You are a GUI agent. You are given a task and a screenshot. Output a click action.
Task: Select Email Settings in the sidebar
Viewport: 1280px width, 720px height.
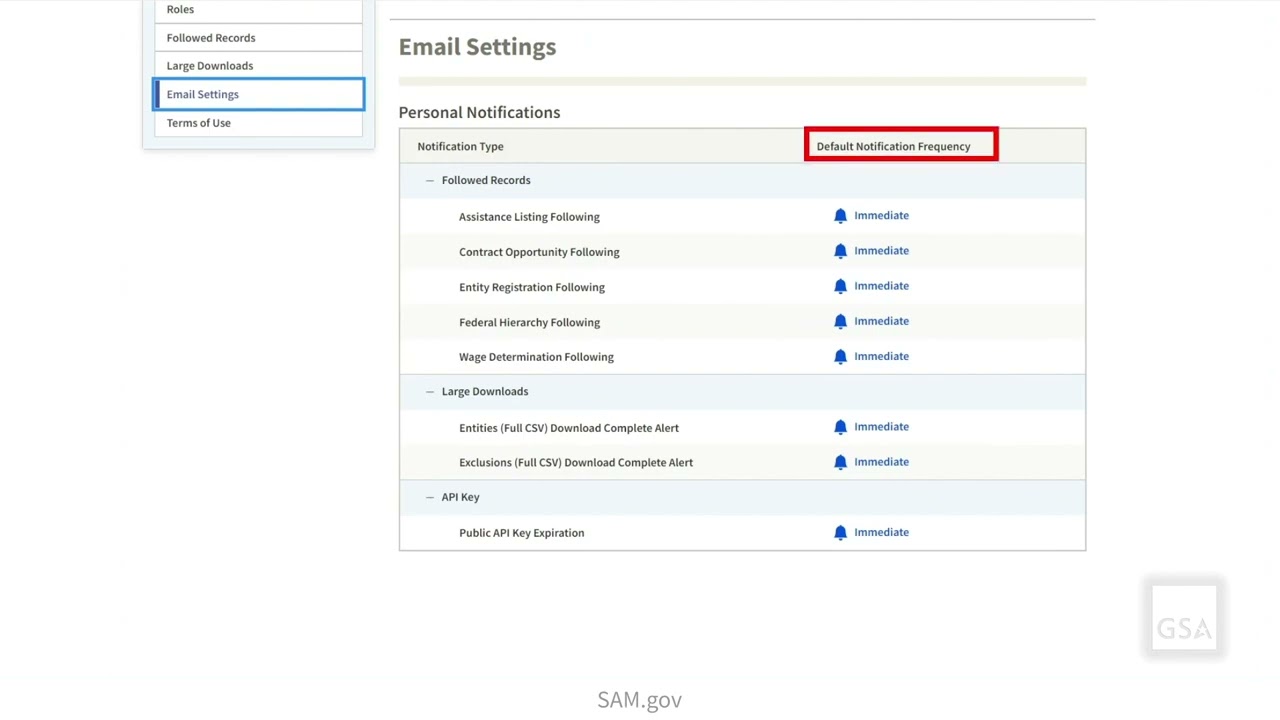tap(203, 94)
